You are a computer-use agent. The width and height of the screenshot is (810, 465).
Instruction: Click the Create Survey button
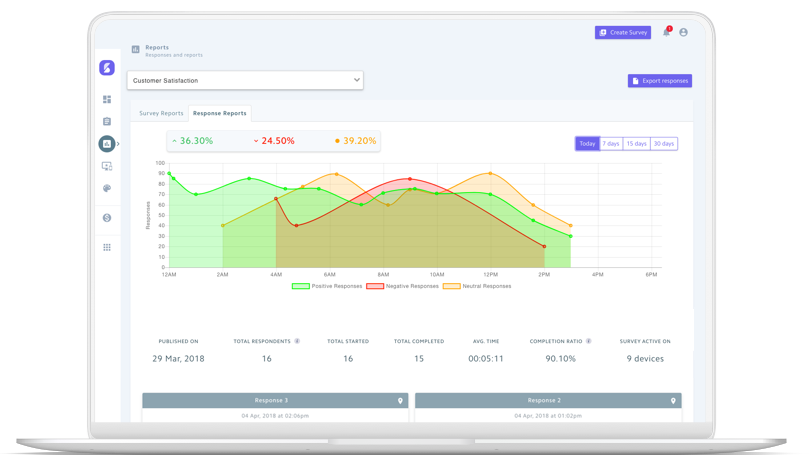pyautogui.click(x=623, y=33)
